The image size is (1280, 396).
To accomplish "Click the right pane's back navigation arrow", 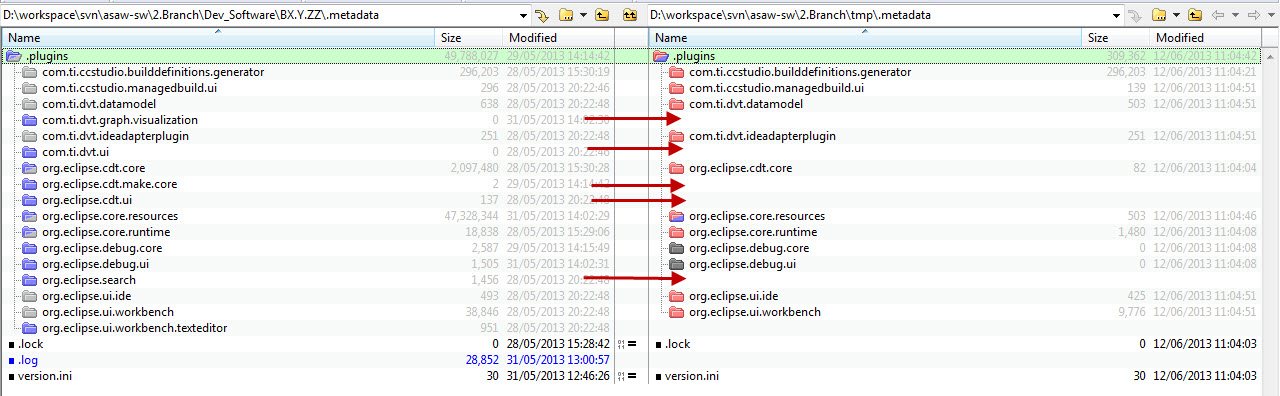I will pos(1217,15).
